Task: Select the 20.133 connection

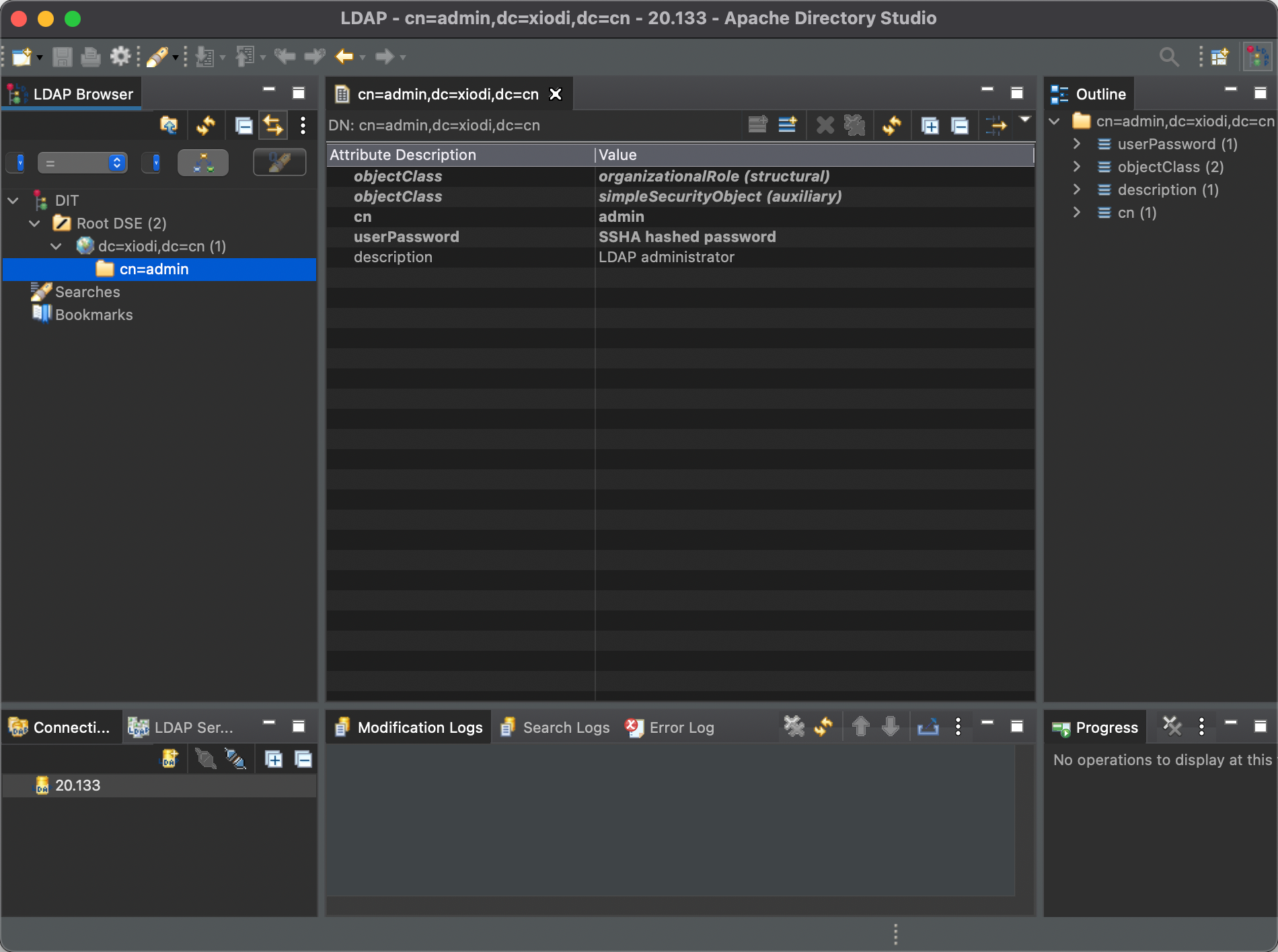Action: pyautogui.click(x=77, y=785)
